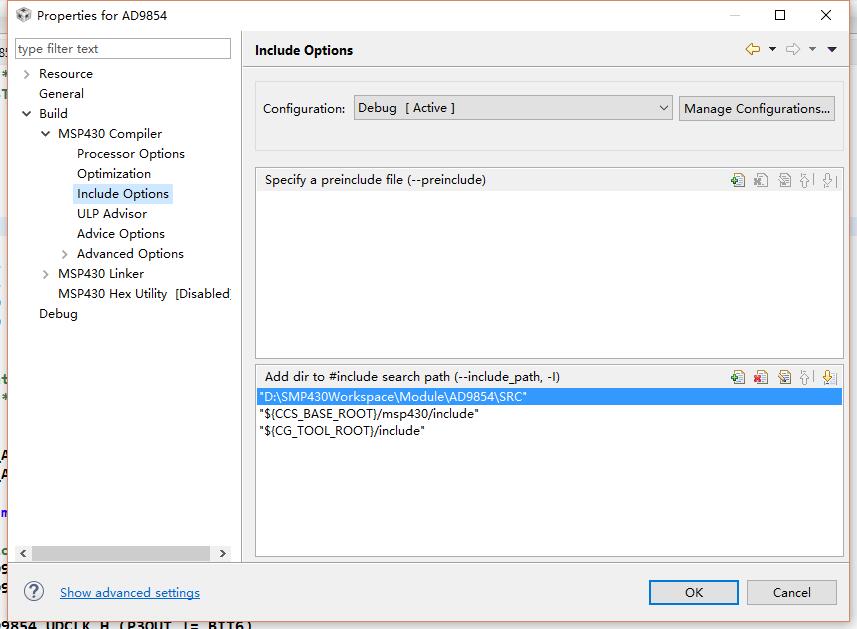Delete the selected include search path

[761, 377]
